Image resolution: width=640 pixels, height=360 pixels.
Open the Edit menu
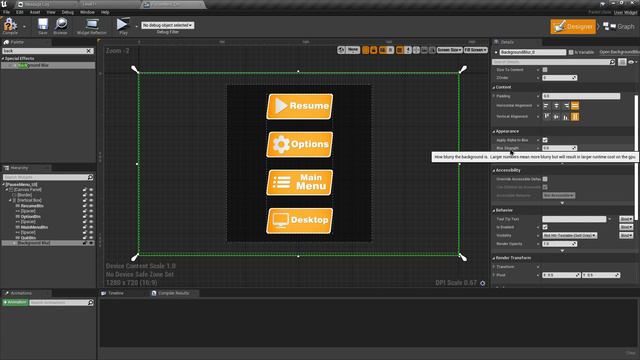(20, 12)
